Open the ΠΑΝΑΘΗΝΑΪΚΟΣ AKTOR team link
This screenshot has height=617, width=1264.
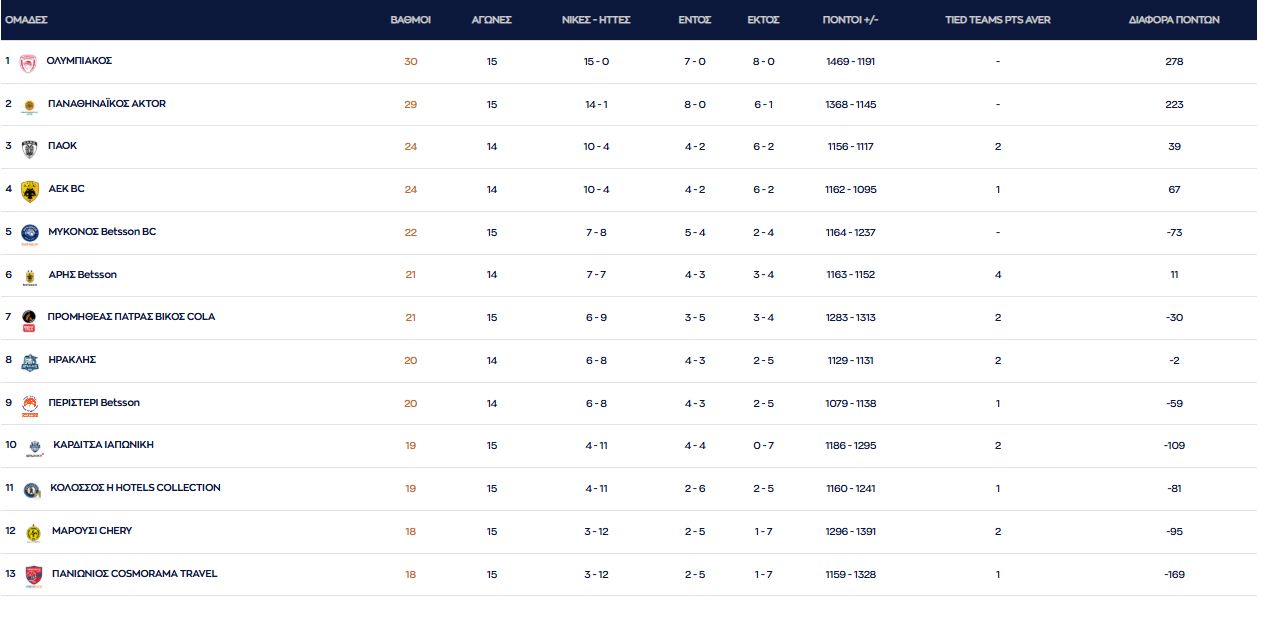pyautogui.click(x=107, y=104)
